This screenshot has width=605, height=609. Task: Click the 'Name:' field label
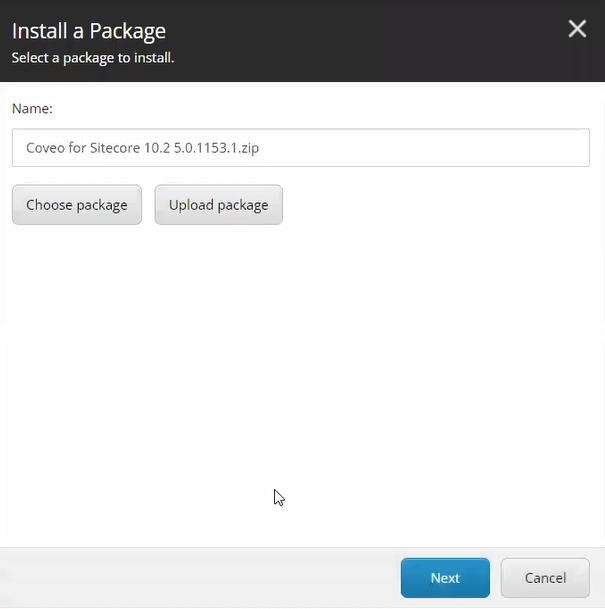(x=32, y=108)
